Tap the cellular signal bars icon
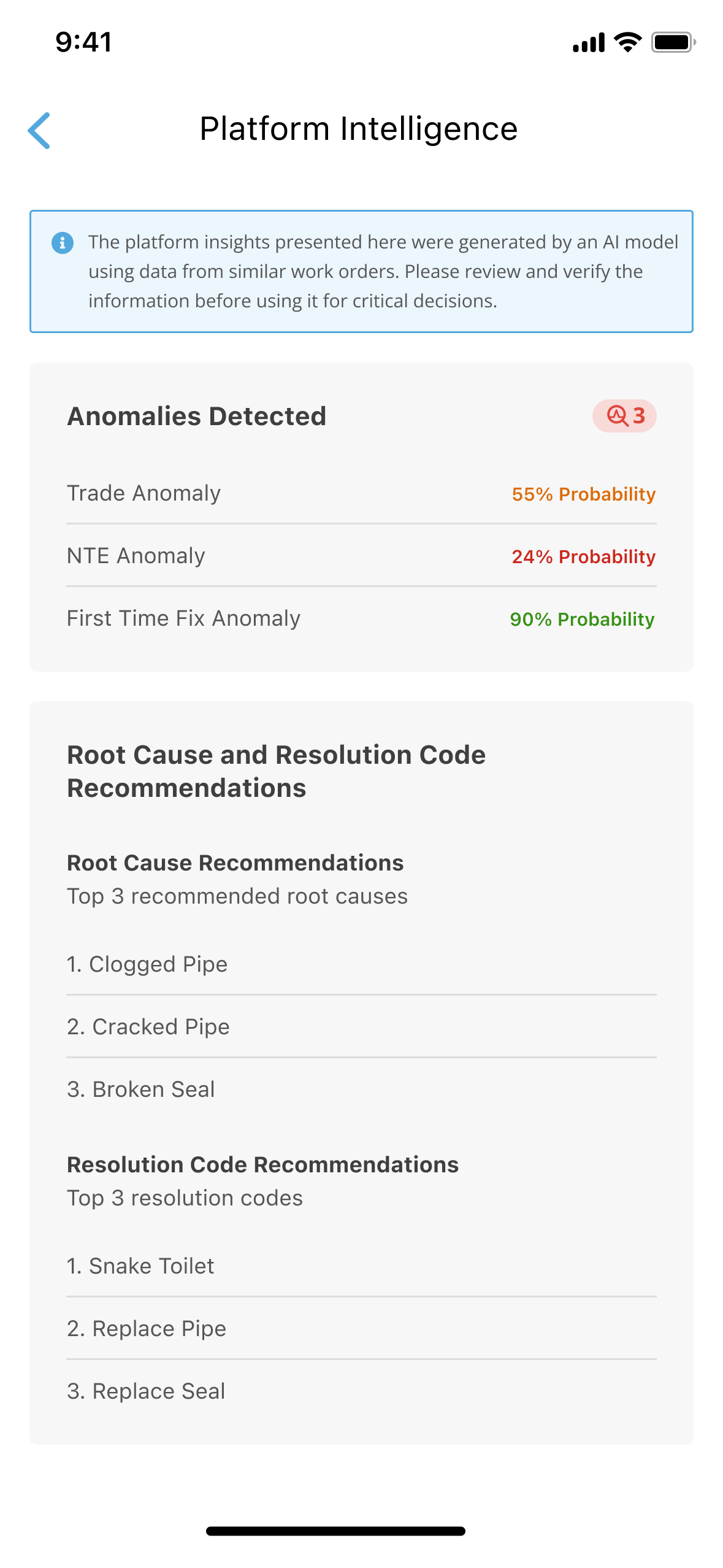 click(x=589, y=43)
